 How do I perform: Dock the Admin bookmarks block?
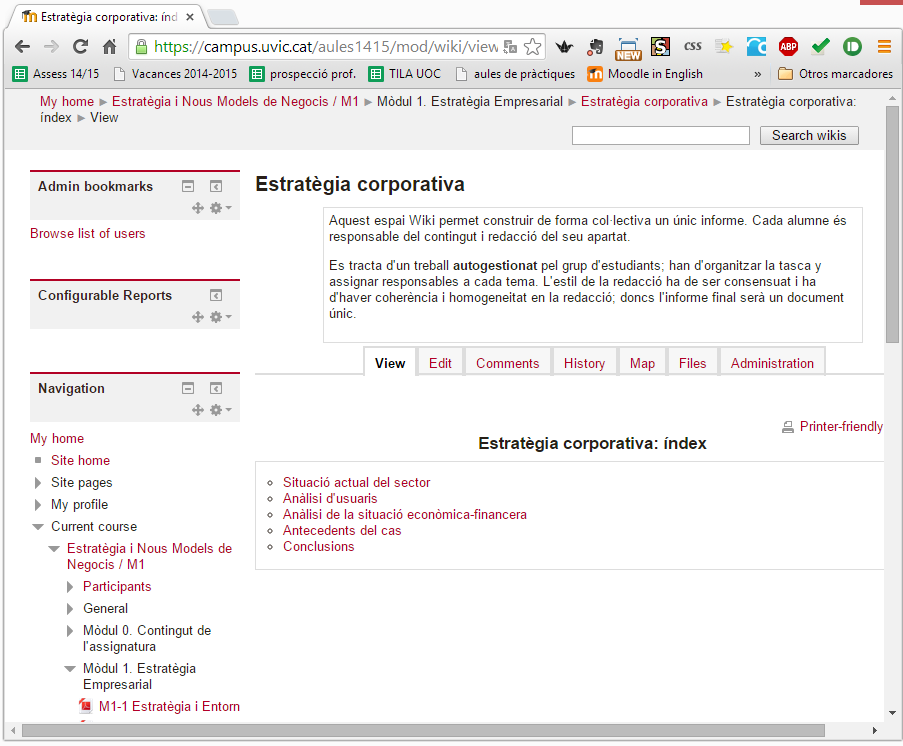click(x=214, y=187)
